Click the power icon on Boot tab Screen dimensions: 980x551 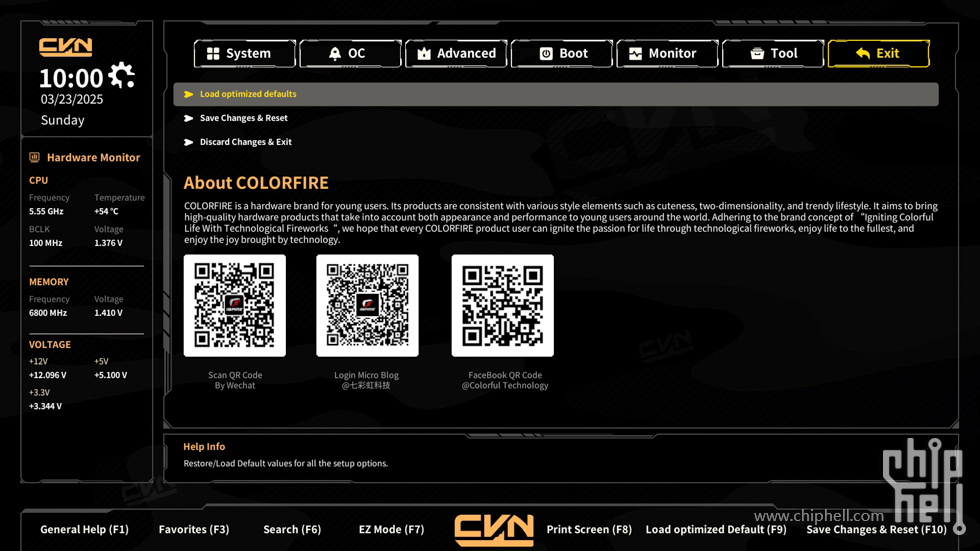(546, 54)
